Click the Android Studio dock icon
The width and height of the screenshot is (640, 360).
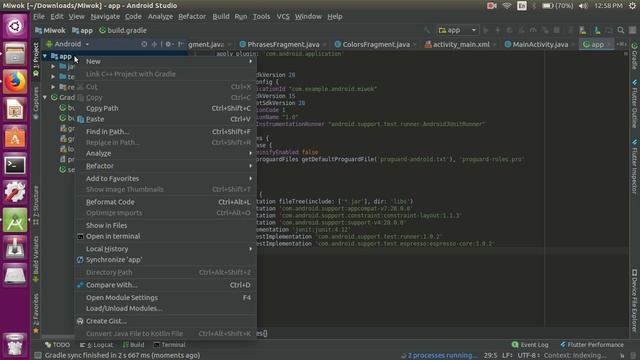pos(15,221)
